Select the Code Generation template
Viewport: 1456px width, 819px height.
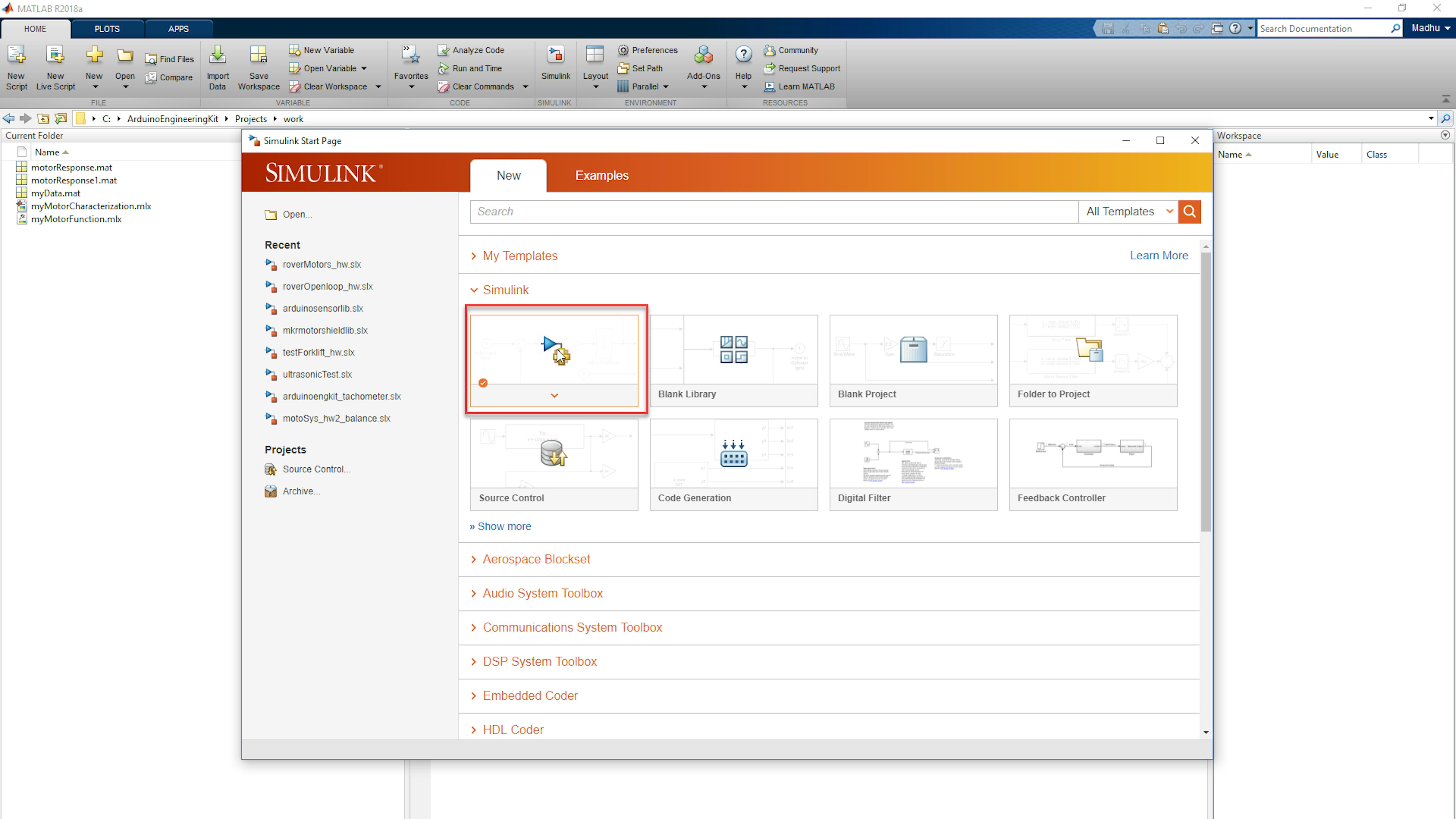[x=734, y=465]
